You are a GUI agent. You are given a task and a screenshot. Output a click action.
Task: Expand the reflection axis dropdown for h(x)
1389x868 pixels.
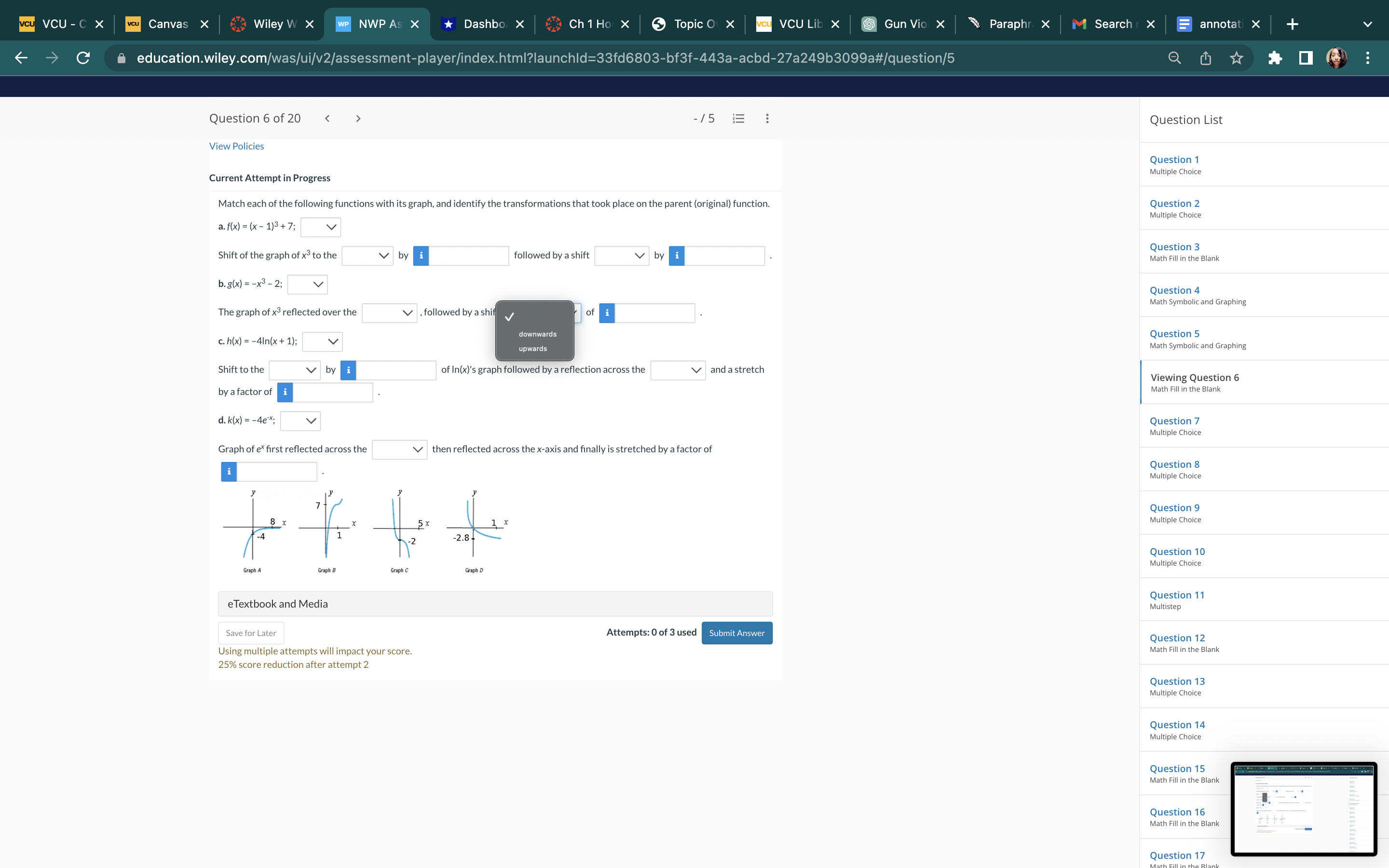675,369
